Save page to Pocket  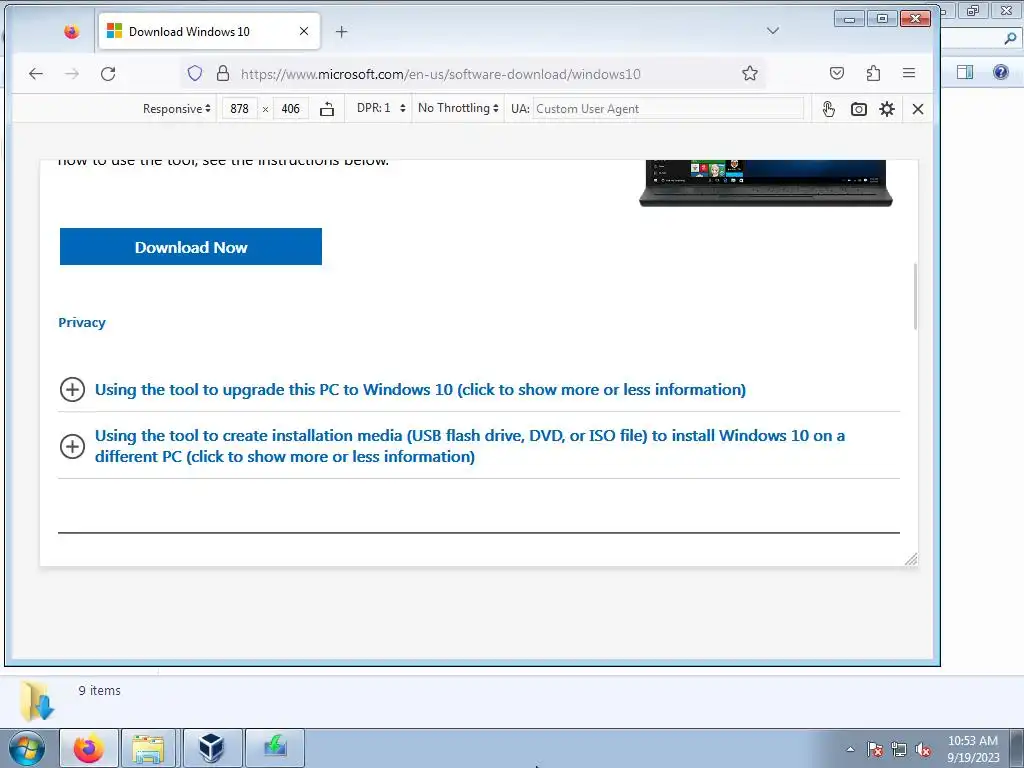click(837, 73)
